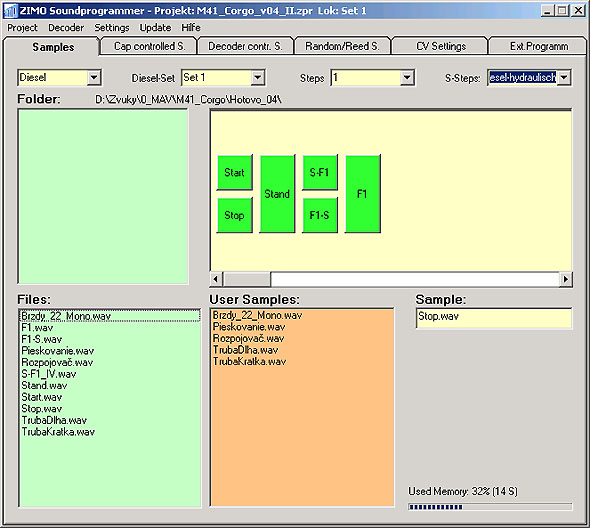Click the Sample field showing Stop.wav
590x528 pixels.
tap(494, 318)
